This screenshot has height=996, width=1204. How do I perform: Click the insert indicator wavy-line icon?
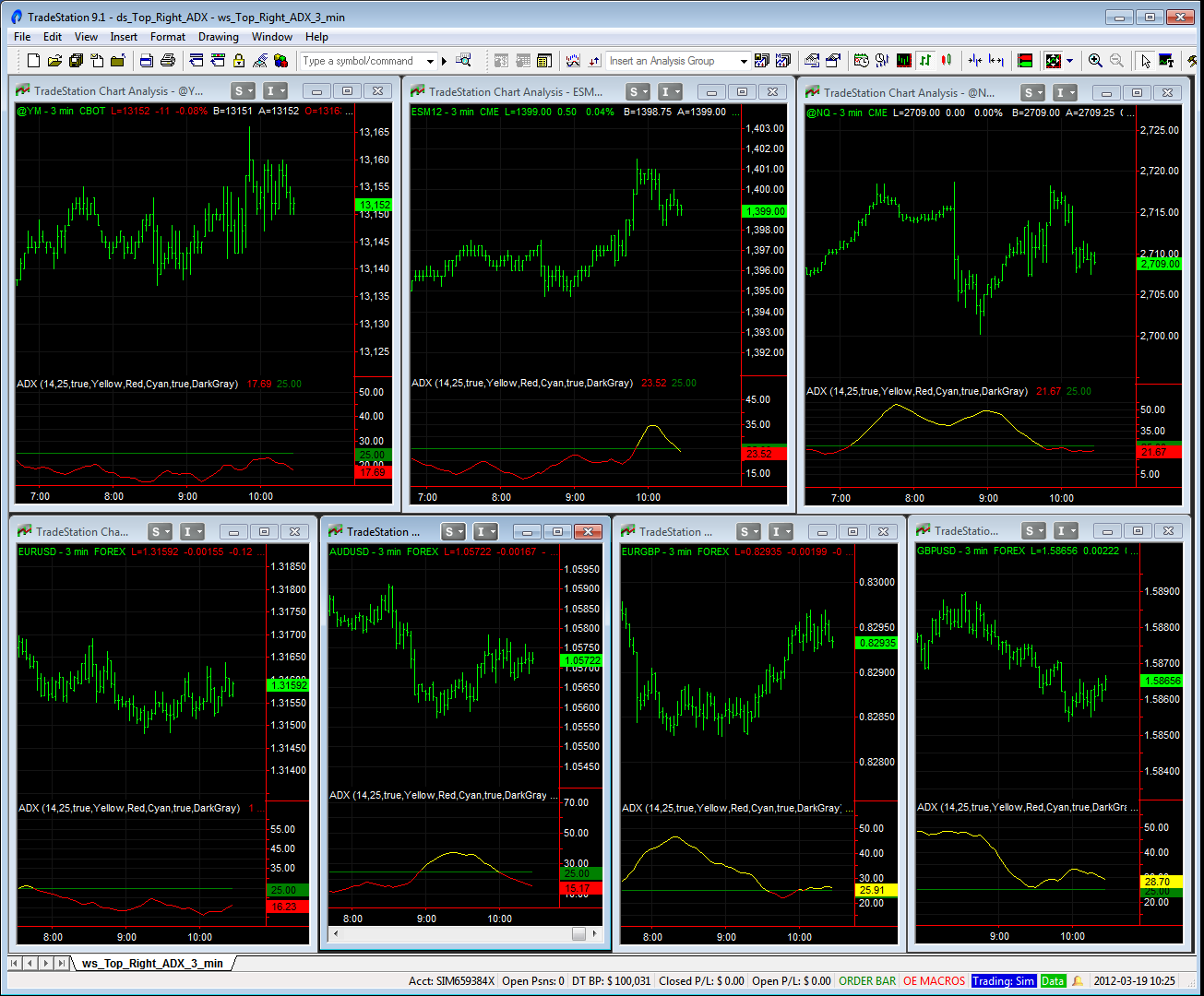(573, 61)
